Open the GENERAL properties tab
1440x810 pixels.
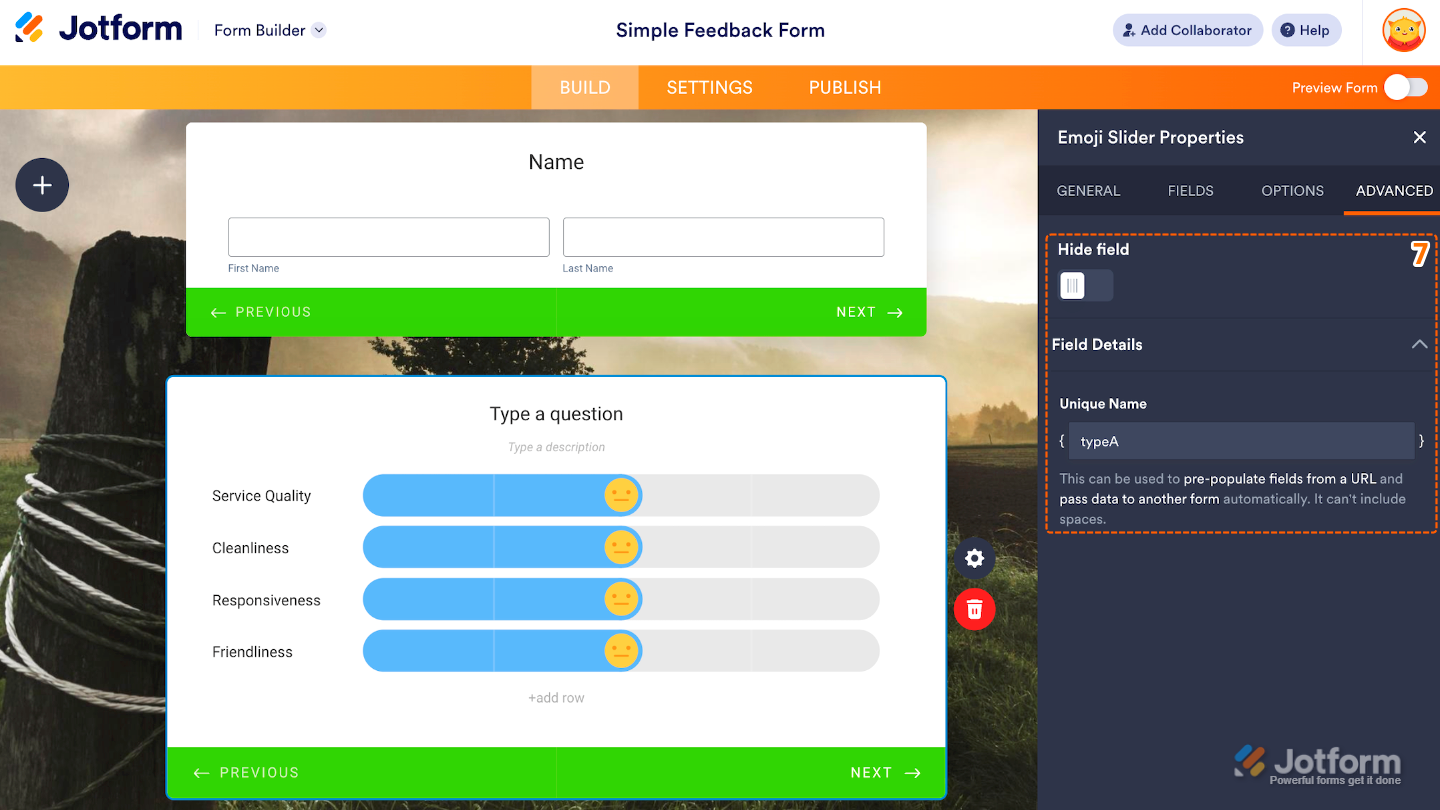pyautogui.click(x=1088, y=191)
